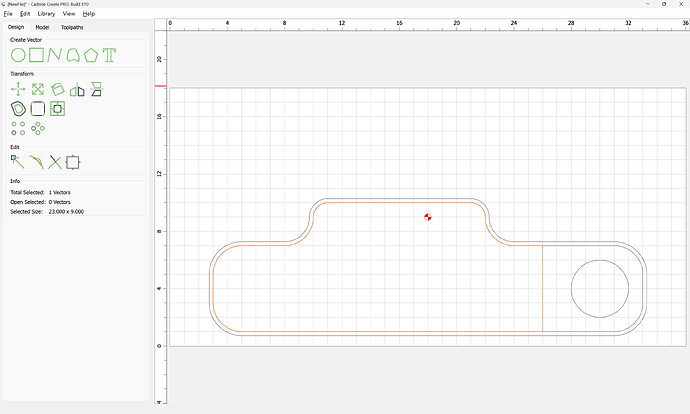
Task: Click the Rotate transform icon
Action: tap(57, 89)
